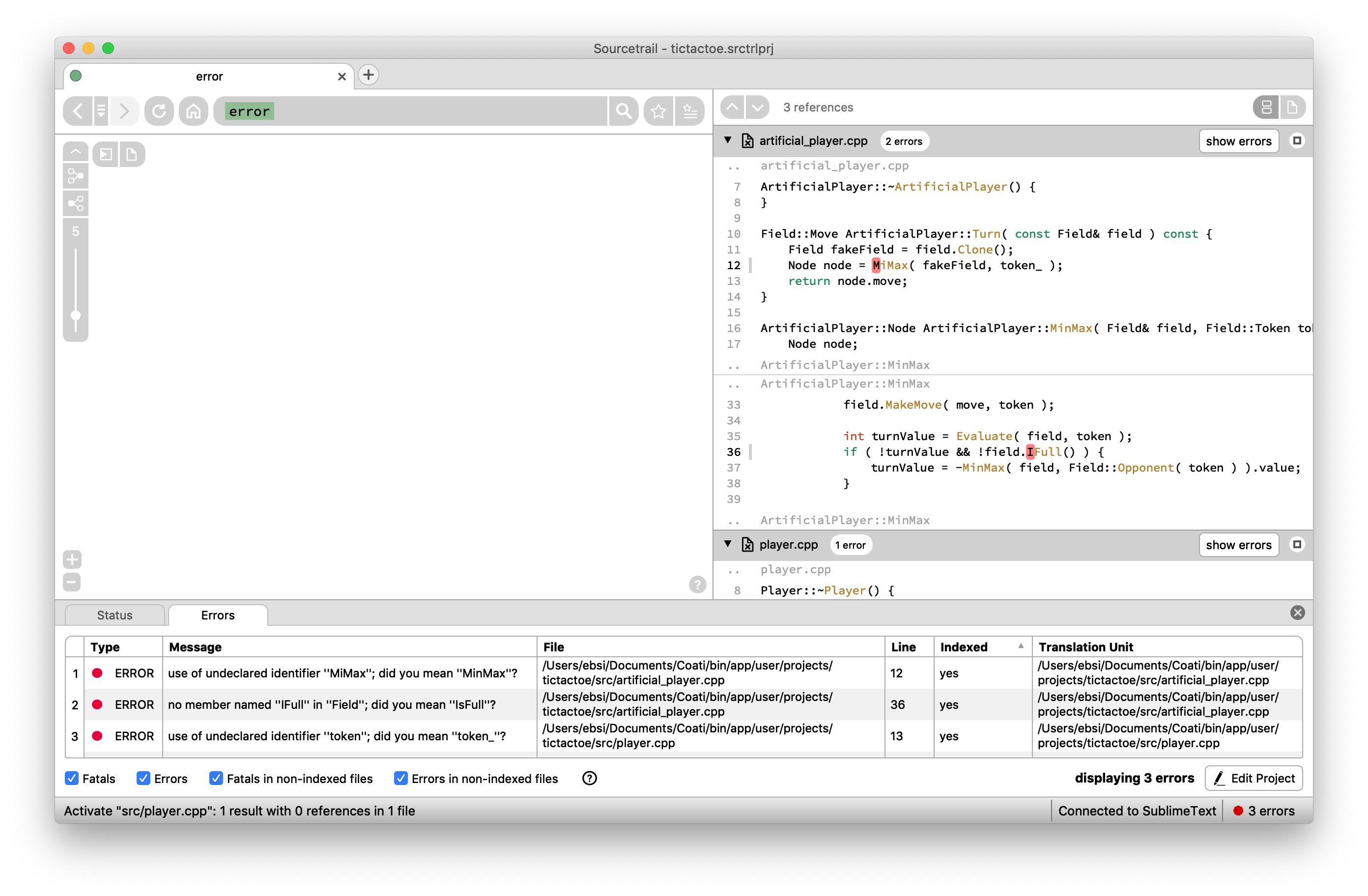
Task: Jump to next reference with the down arrow
Action: coord(758,107)
